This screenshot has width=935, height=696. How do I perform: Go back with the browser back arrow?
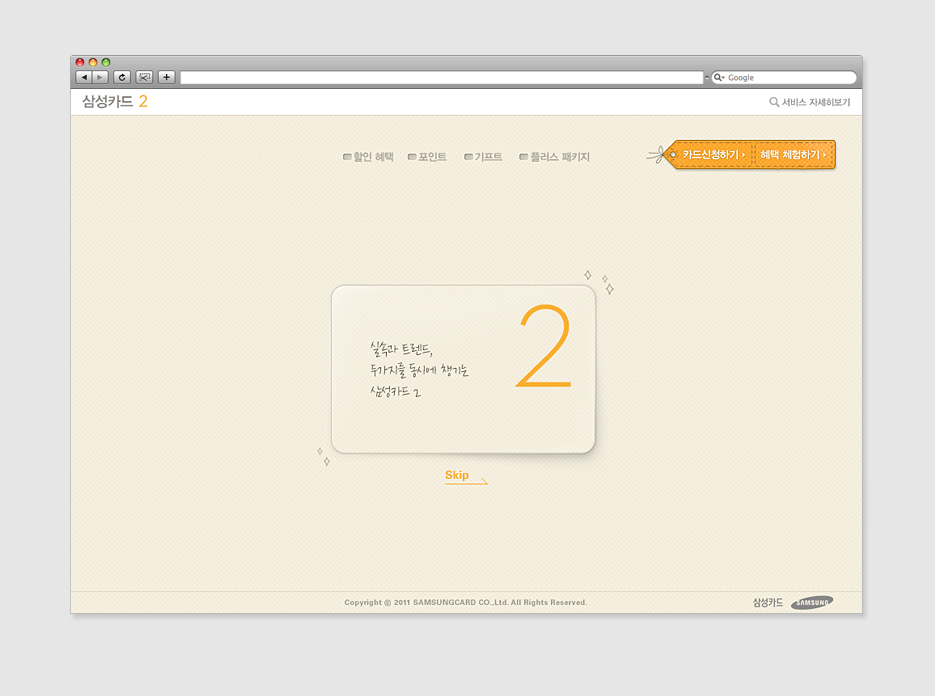click(84, 77)
